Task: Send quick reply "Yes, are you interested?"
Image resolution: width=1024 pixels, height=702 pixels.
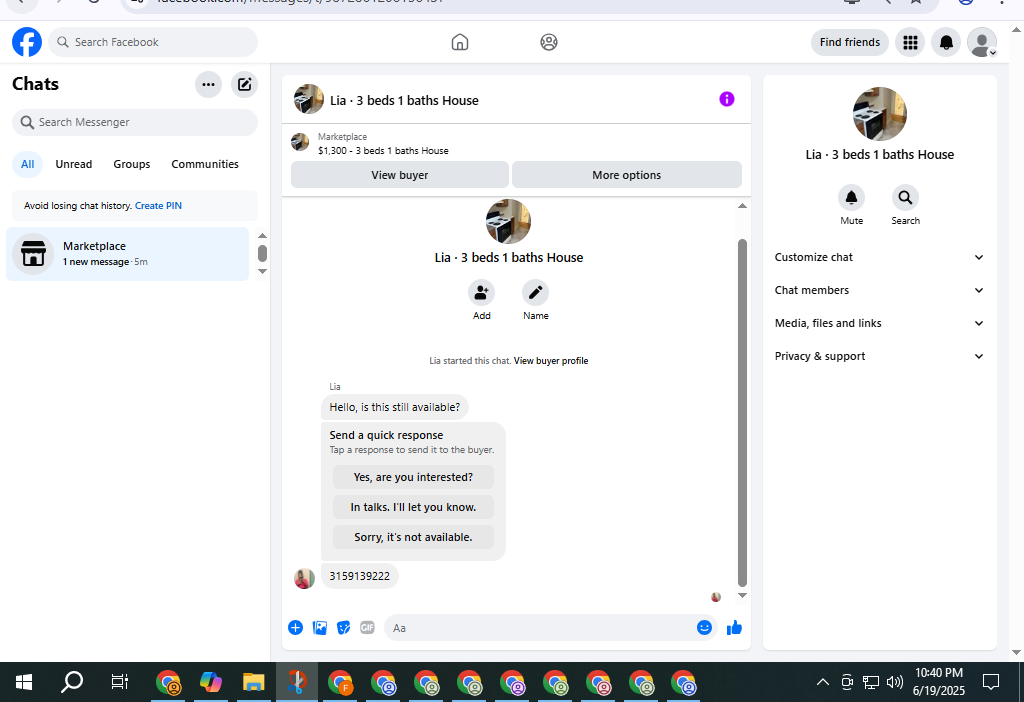Action: (413, 477)
